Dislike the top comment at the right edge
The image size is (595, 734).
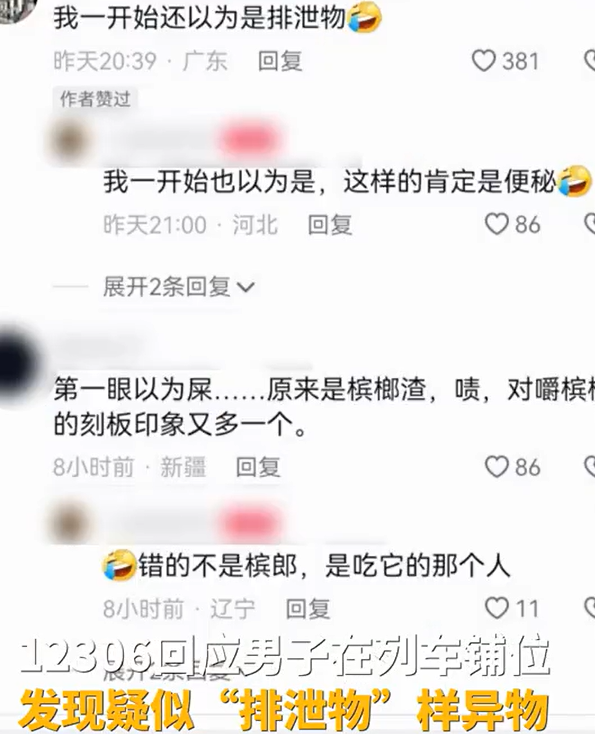tap(590, 61)
